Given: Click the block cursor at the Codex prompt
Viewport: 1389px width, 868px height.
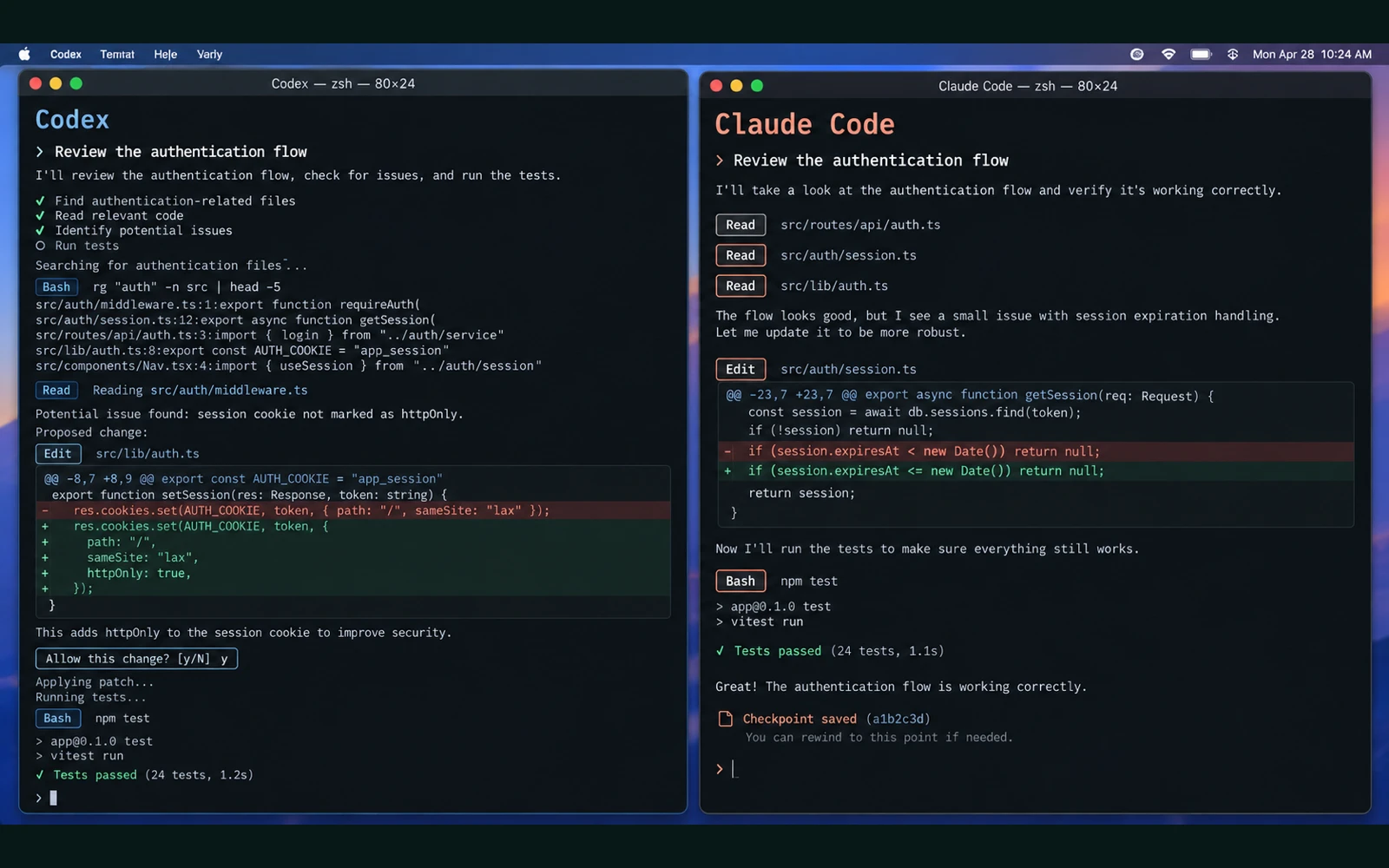Looking at the screenshot, I should coord(53,798).
